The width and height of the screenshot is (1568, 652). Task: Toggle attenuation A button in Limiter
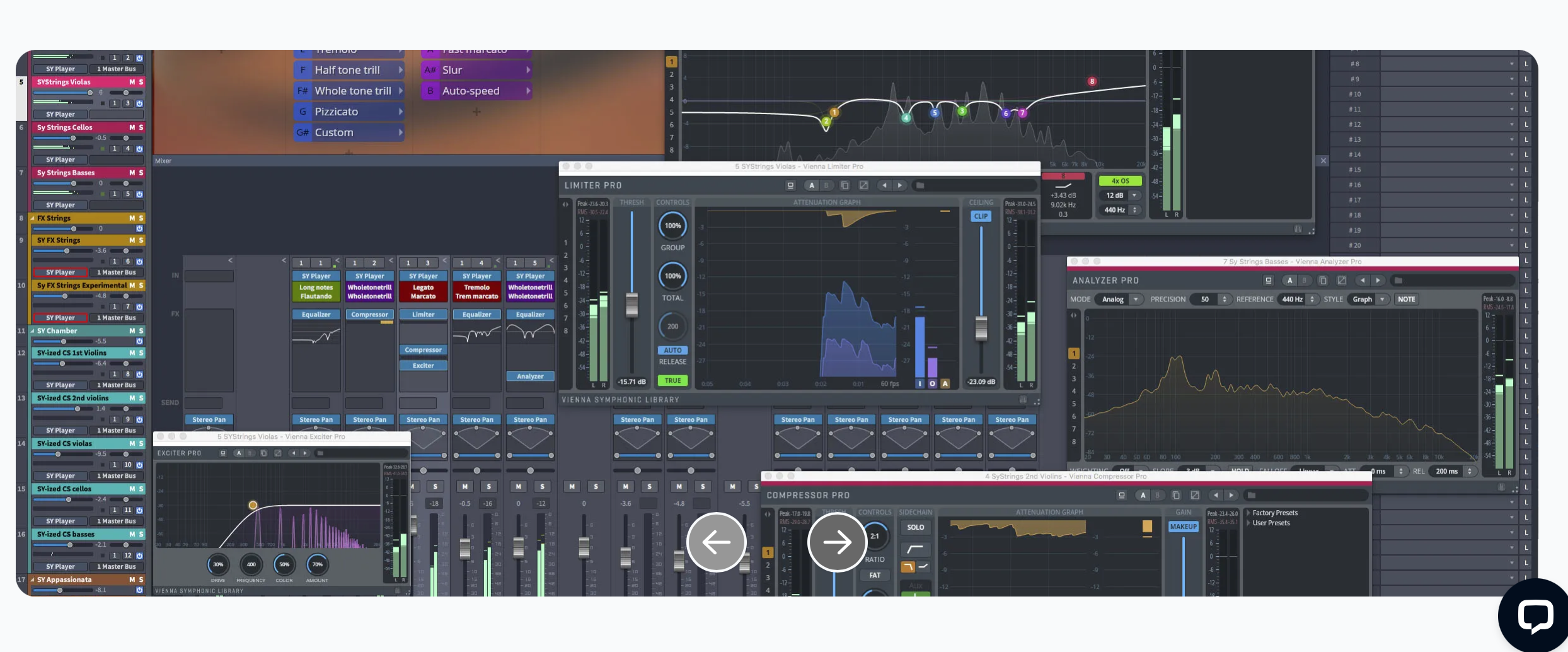coord(945,384)
